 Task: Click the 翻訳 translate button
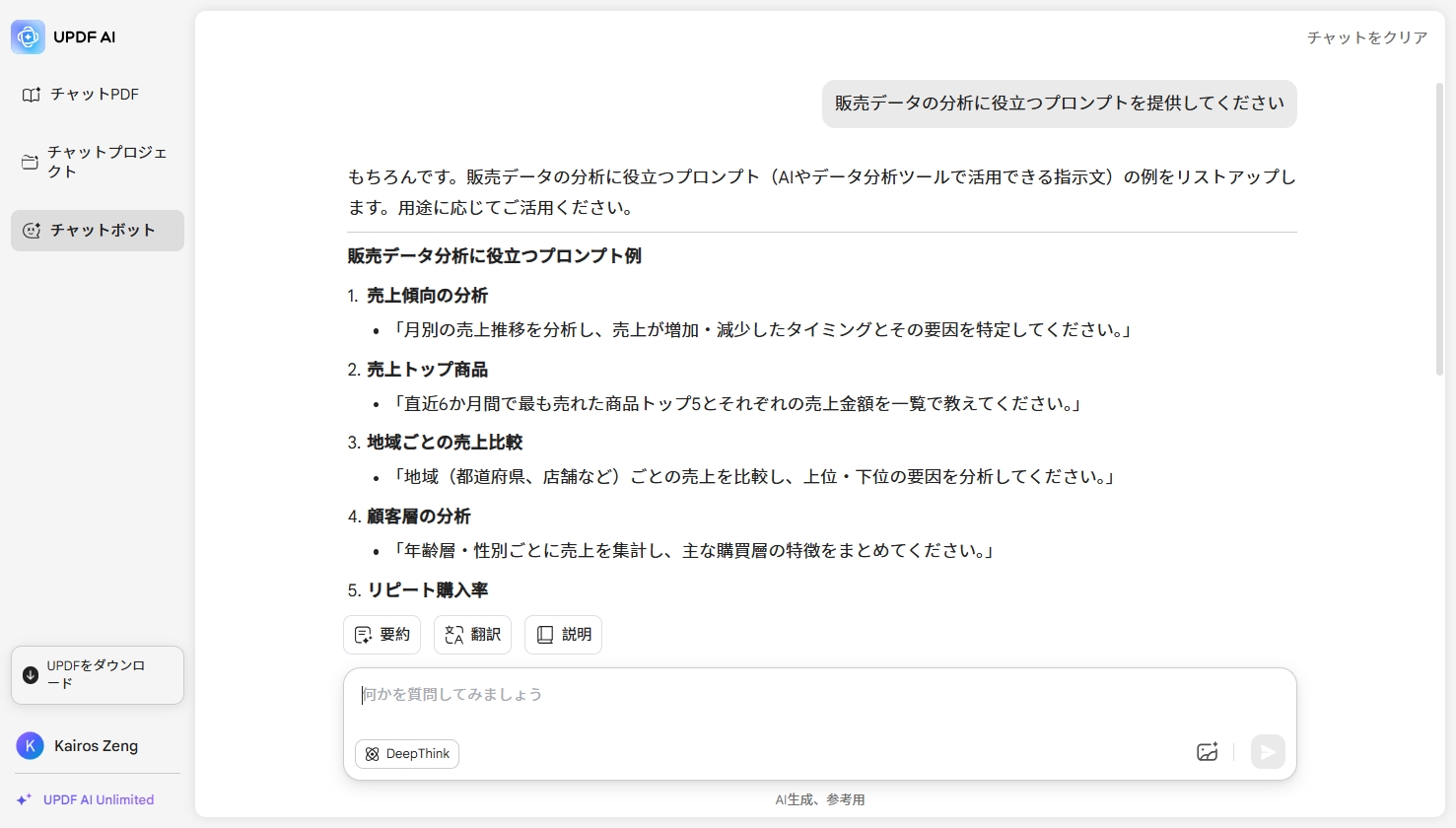tap(473, 635)
